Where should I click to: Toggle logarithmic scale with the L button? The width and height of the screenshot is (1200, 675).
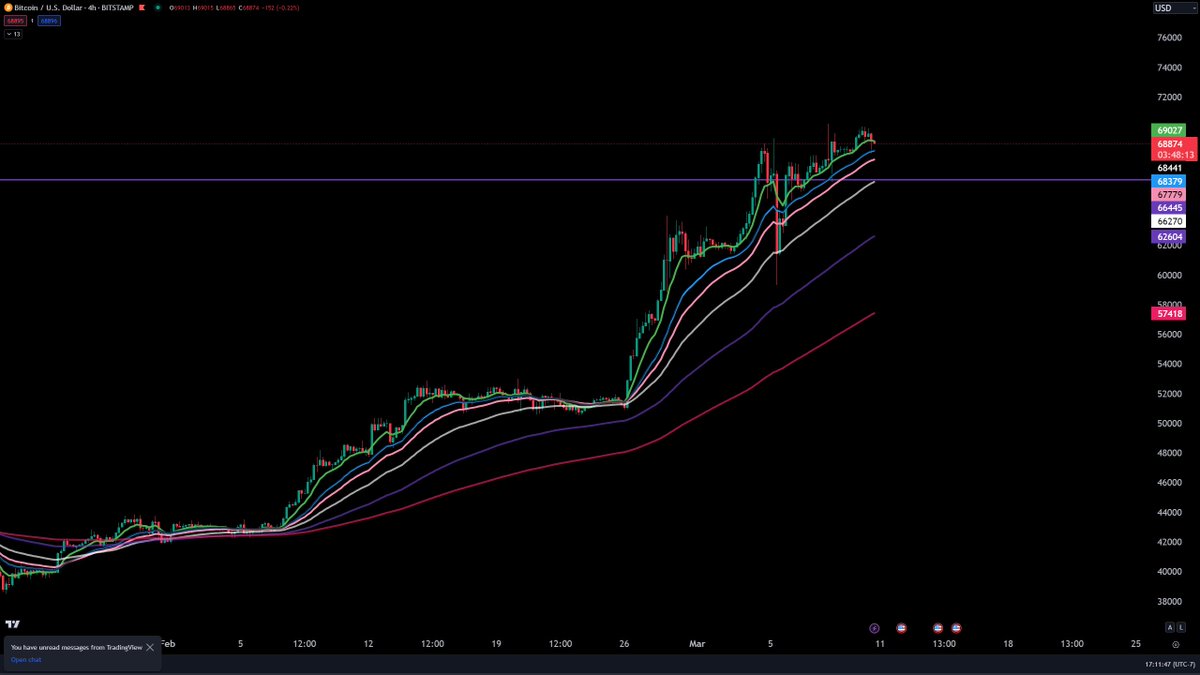pos(1181,627)
